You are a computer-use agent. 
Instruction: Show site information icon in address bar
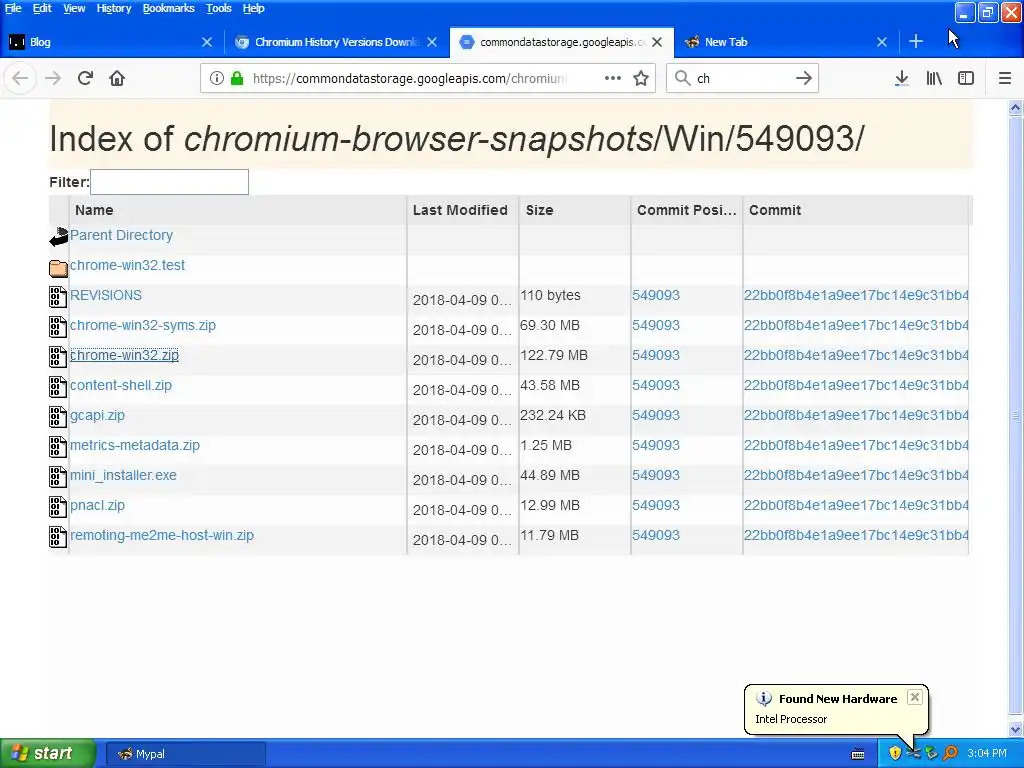tap(217, 78)
